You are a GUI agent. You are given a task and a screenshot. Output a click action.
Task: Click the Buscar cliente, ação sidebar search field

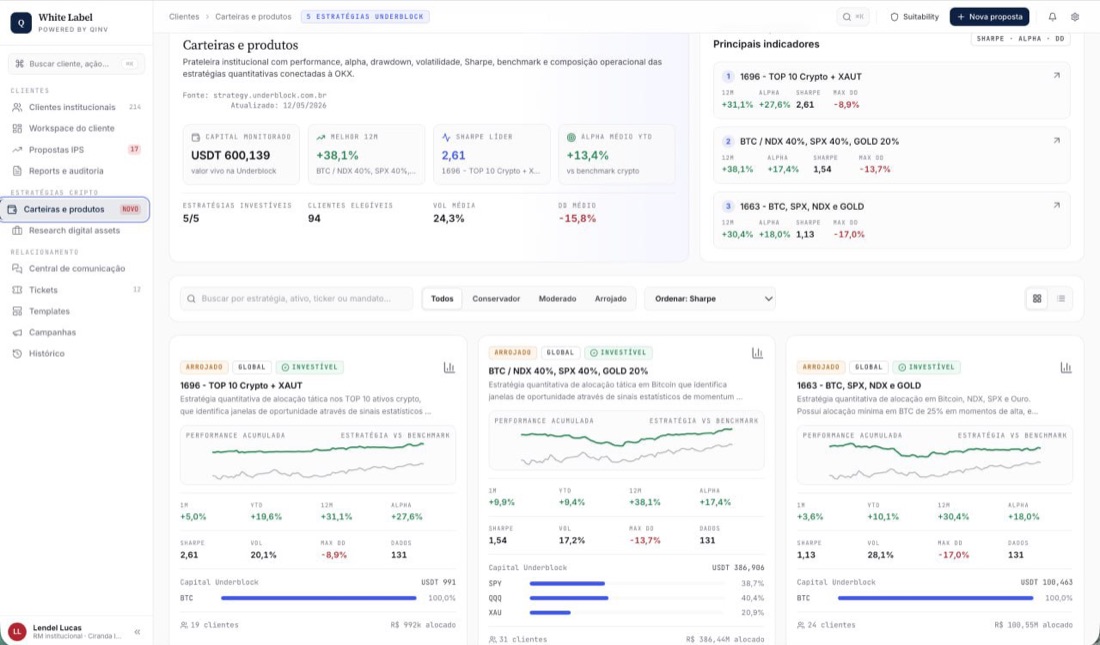point(76,63)
